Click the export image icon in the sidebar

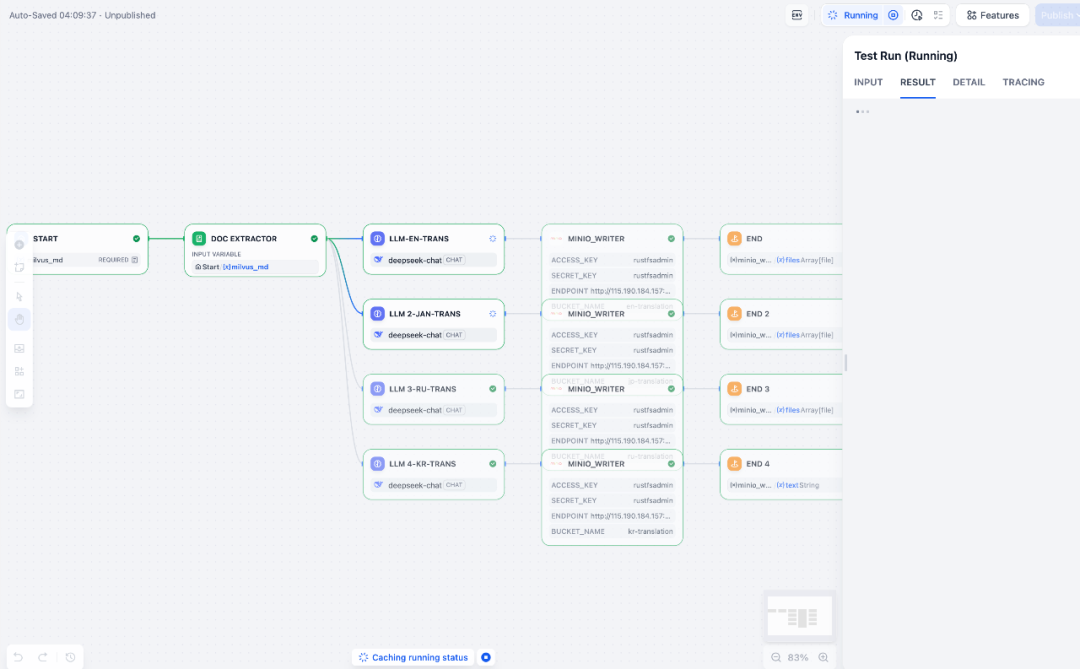pyautogui.click(x=19, y=348)
